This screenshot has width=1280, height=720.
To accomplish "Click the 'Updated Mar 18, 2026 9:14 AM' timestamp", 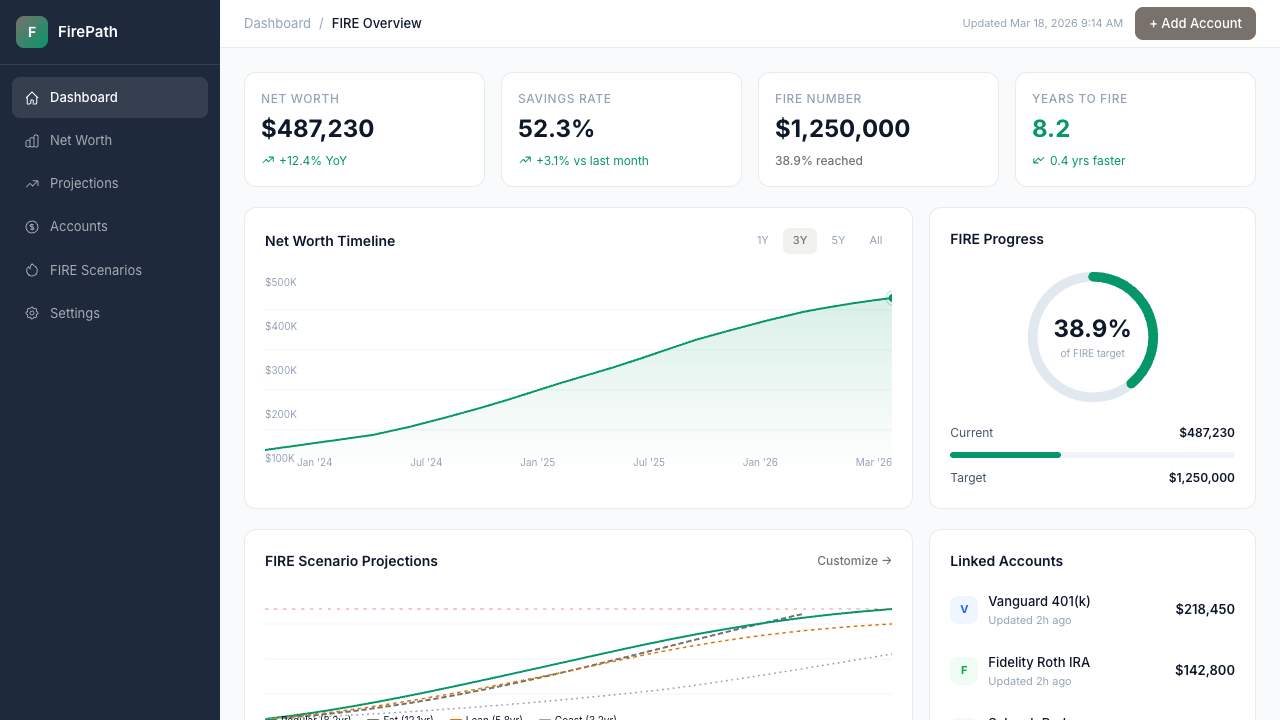I will click(1043, 23).
